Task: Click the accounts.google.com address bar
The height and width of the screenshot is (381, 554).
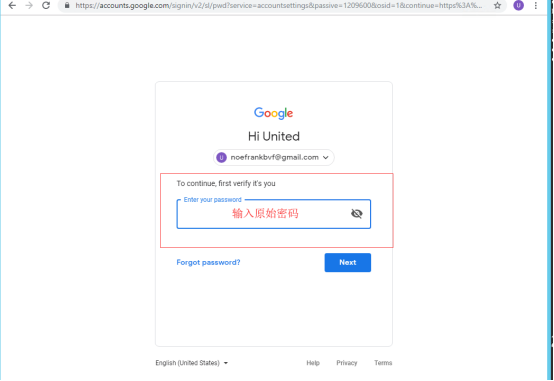Action: 278,5
